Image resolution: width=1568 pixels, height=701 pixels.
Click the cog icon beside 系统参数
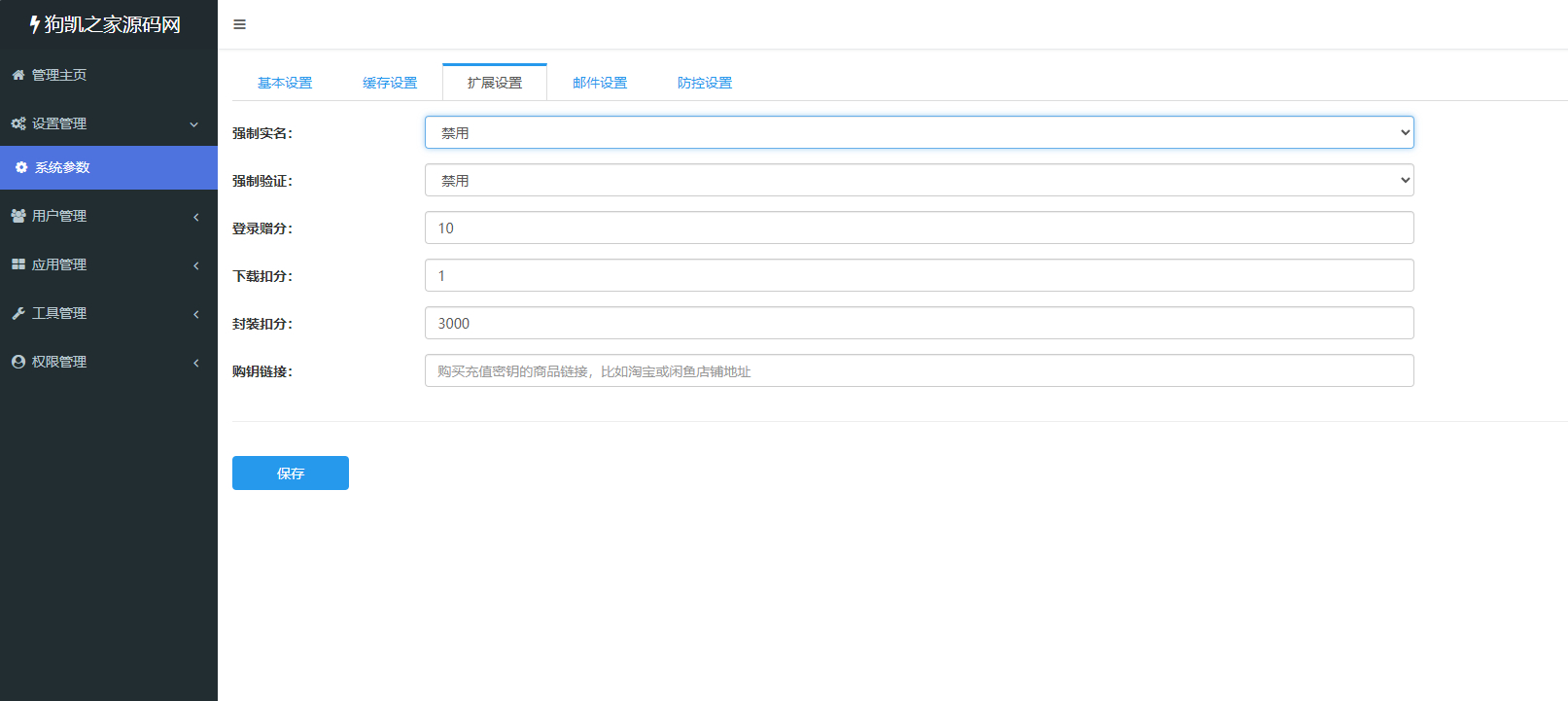click(21, 167)
